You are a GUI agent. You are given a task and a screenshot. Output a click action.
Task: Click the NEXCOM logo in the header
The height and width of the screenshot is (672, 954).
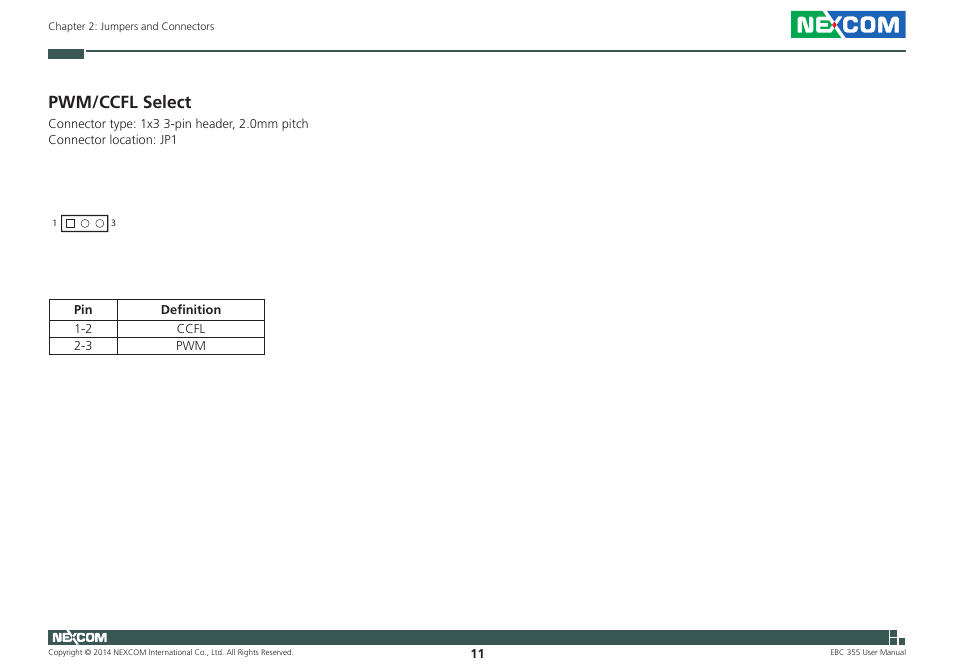[x=848, y=24]
